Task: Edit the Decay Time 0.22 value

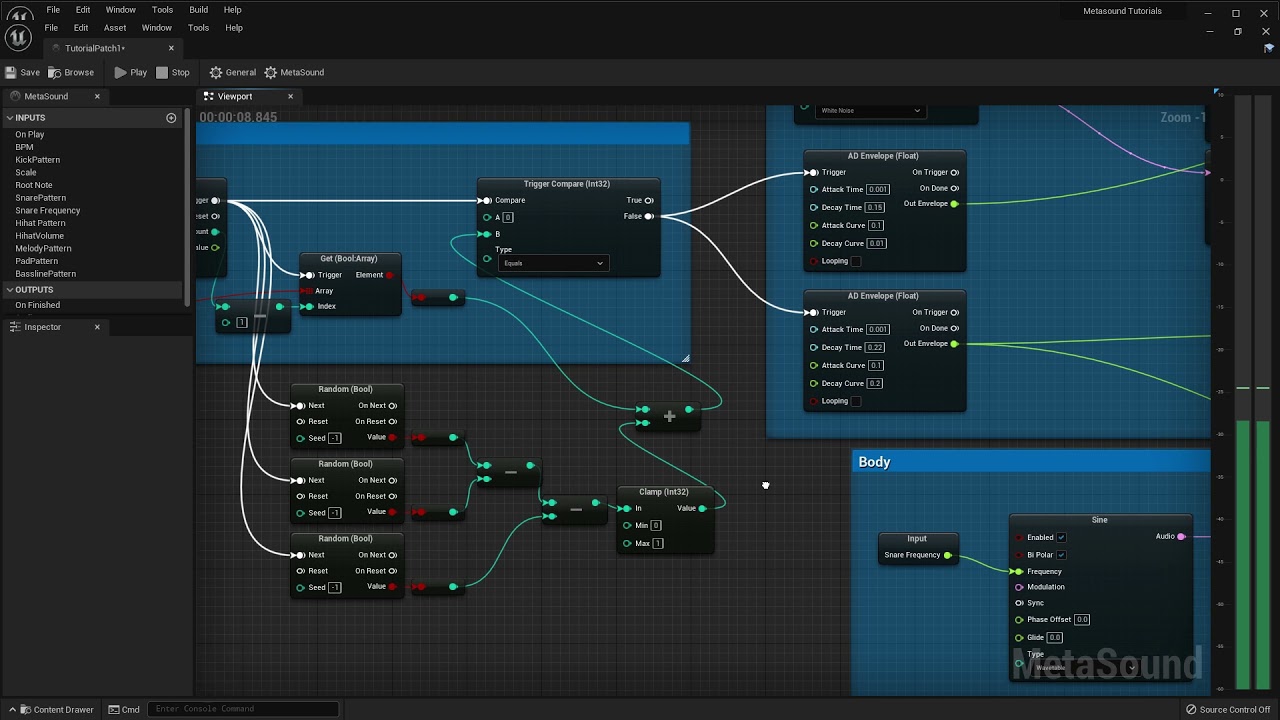Action: click(876, 347)
